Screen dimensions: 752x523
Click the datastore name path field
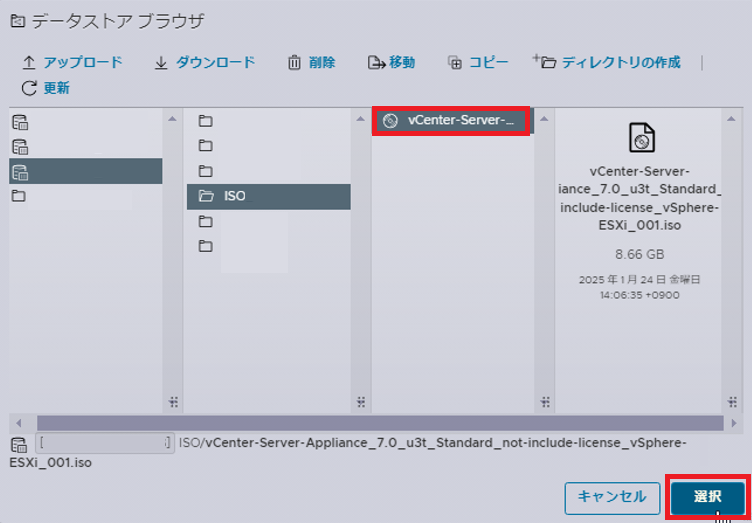pyautogui.click(x=105, y=444)
